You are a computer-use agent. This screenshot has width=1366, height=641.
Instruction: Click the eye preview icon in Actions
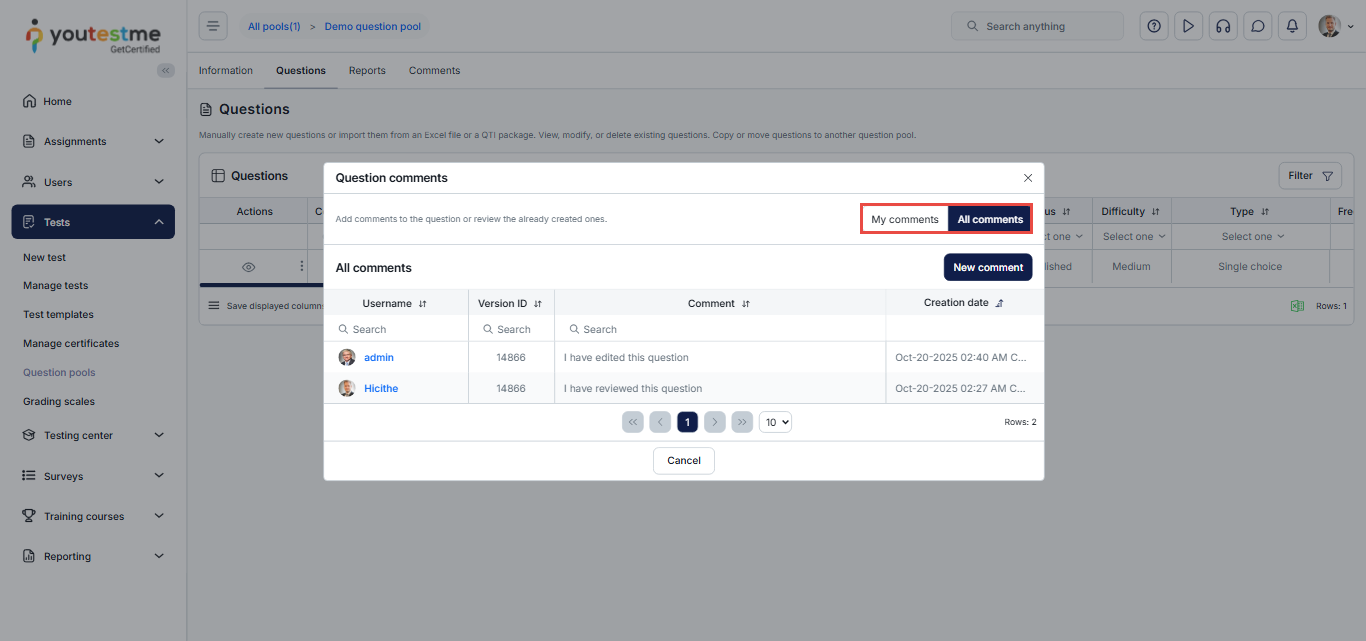pos(249,267)
